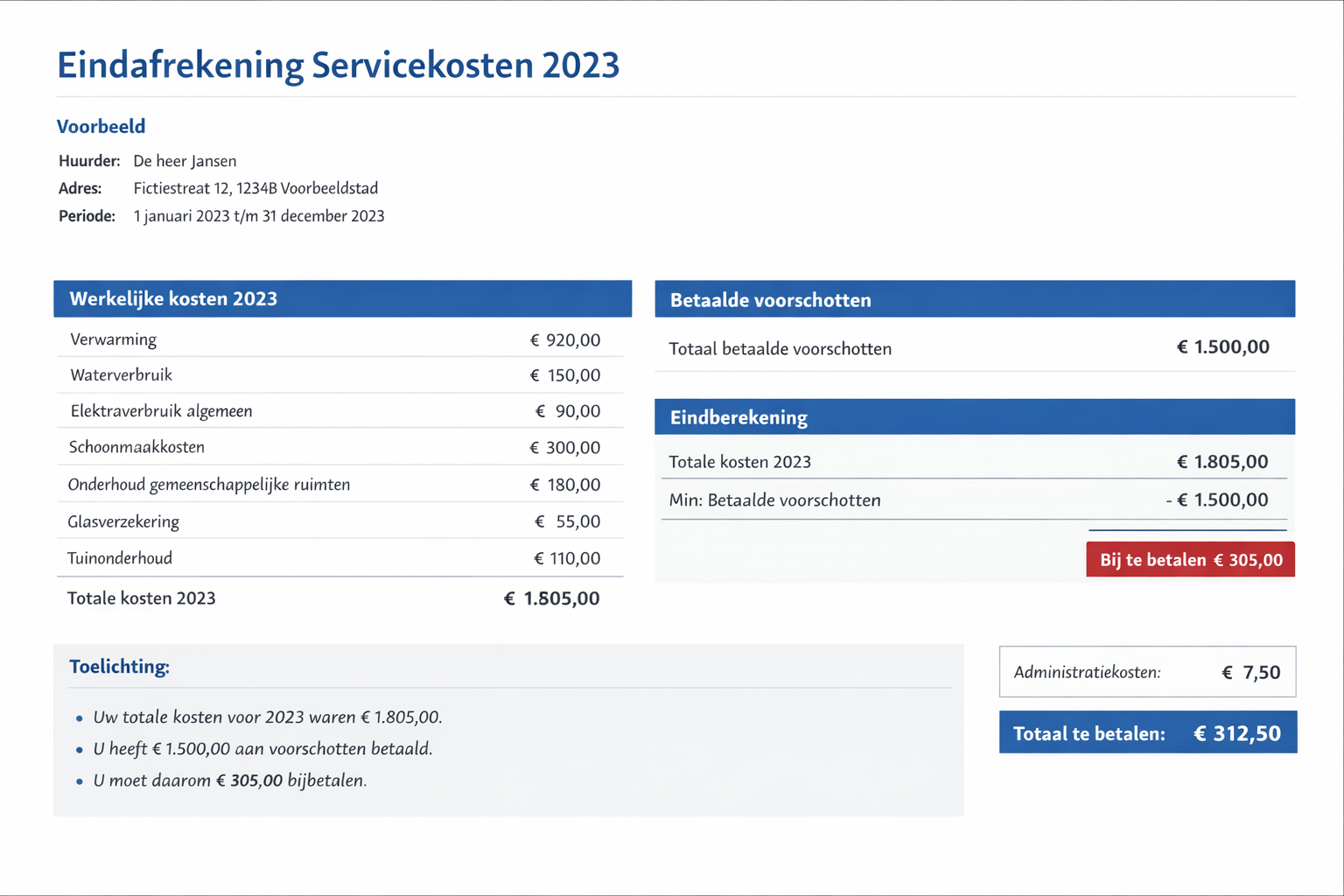Select the Verwarming cost row
Viewport: 1344px width, 896px height.
339,339
